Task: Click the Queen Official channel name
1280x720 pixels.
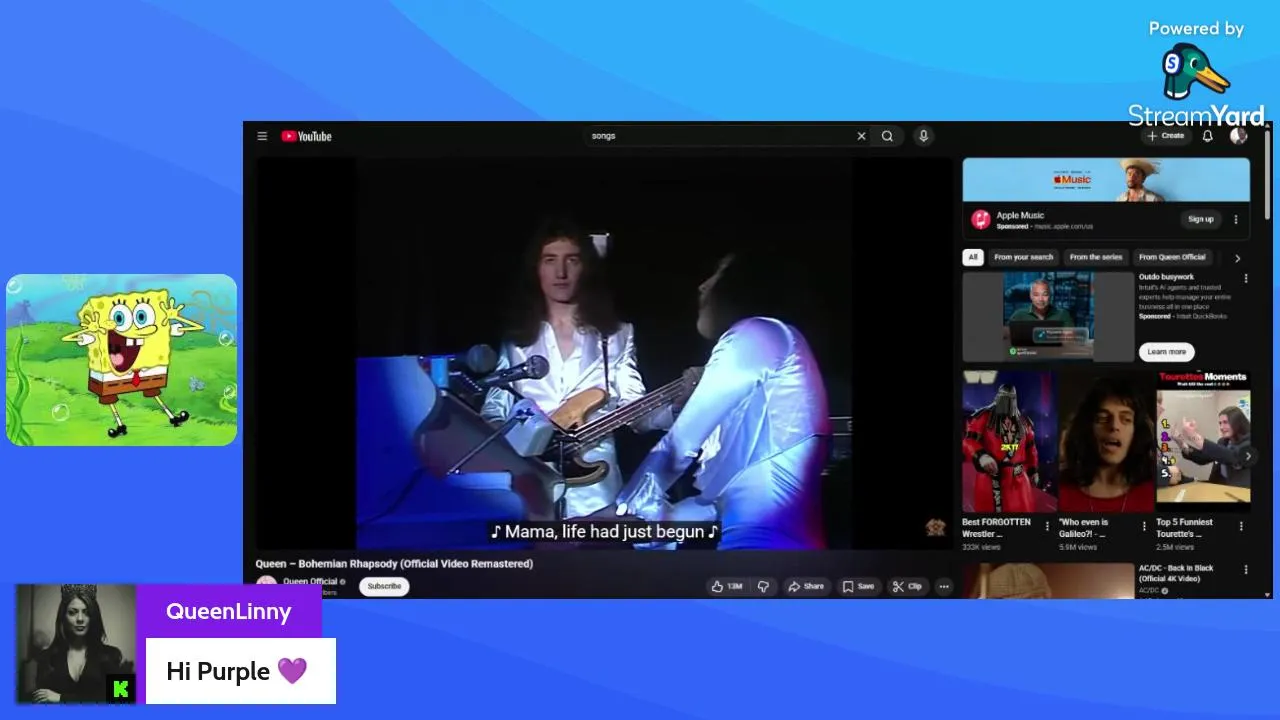Action: (310, 581)
